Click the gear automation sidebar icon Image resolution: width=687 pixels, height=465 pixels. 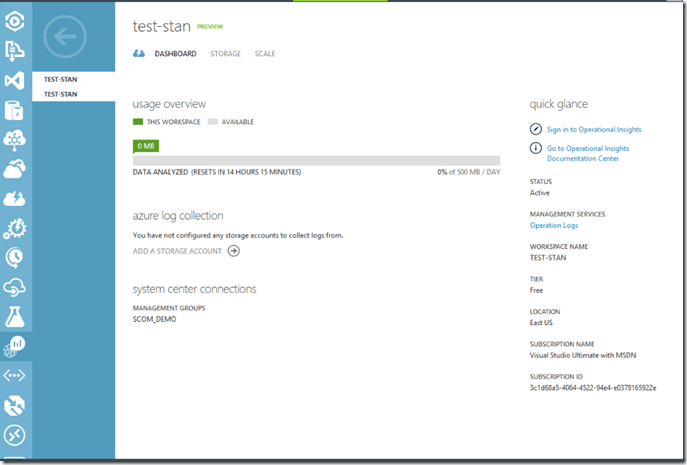15,228
